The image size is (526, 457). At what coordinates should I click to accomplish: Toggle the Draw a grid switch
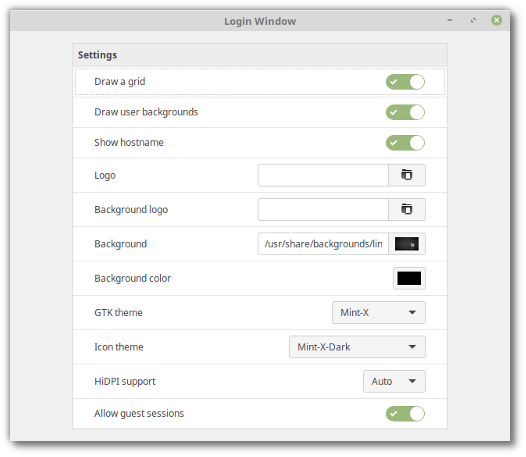(405, 82)
